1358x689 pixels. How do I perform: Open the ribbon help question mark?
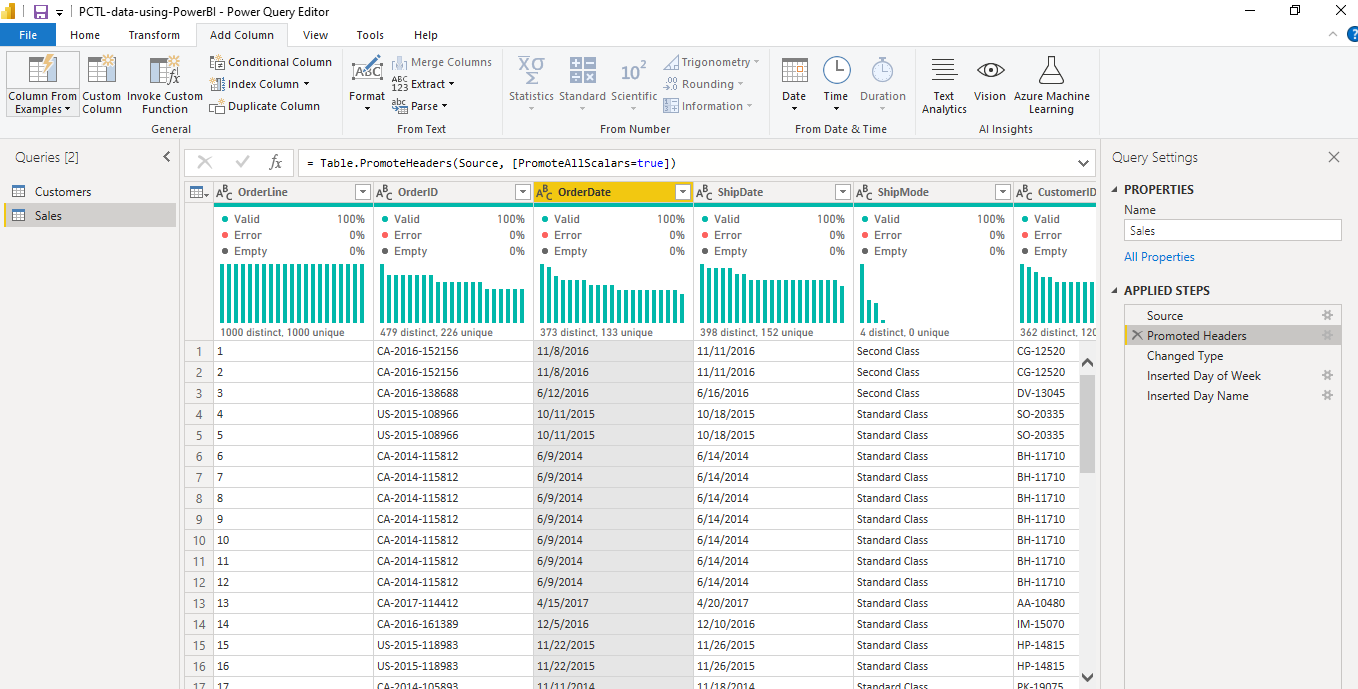pyautogui.click(x=1351, y=35)
